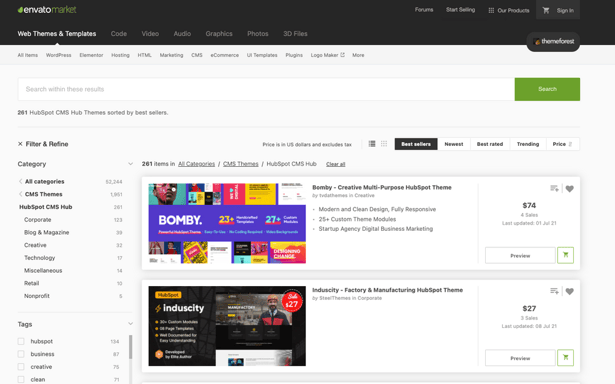
Task: Add Induscity theme to collection icon
Action: [x=554, y=291]
